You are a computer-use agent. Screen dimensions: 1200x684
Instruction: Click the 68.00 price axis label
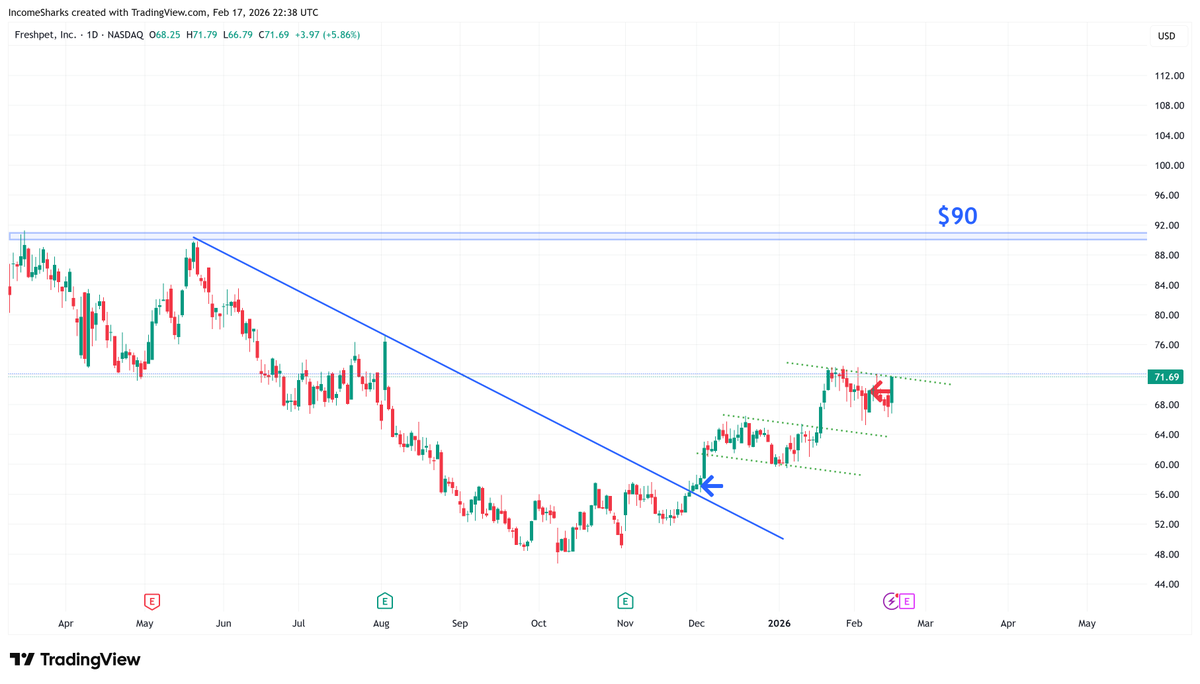[x=1169, y=405]
